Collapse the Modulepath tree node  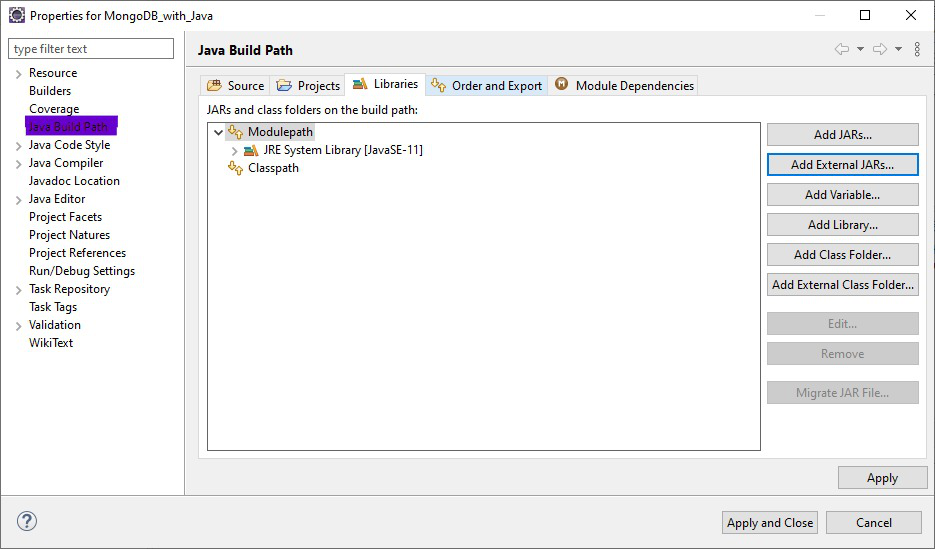[x=218, y=132]
